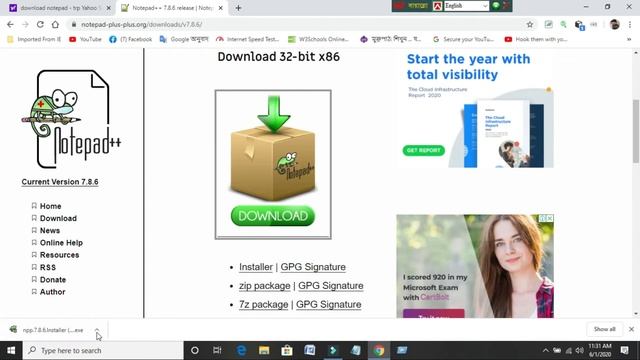Viewport: 640px width, 360px height.
Task: Open the browser Home page icon
Action: point(55,24)
